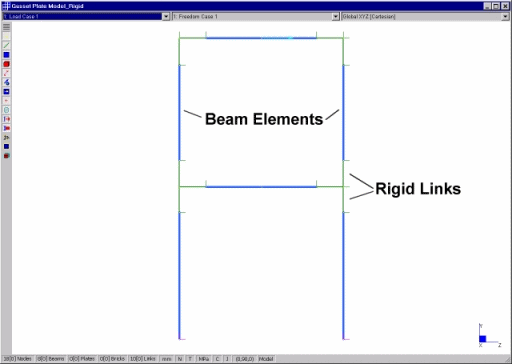Toggle brick display with red block icon
Viewport: 512px width, 364px height.
pos(6,64)
